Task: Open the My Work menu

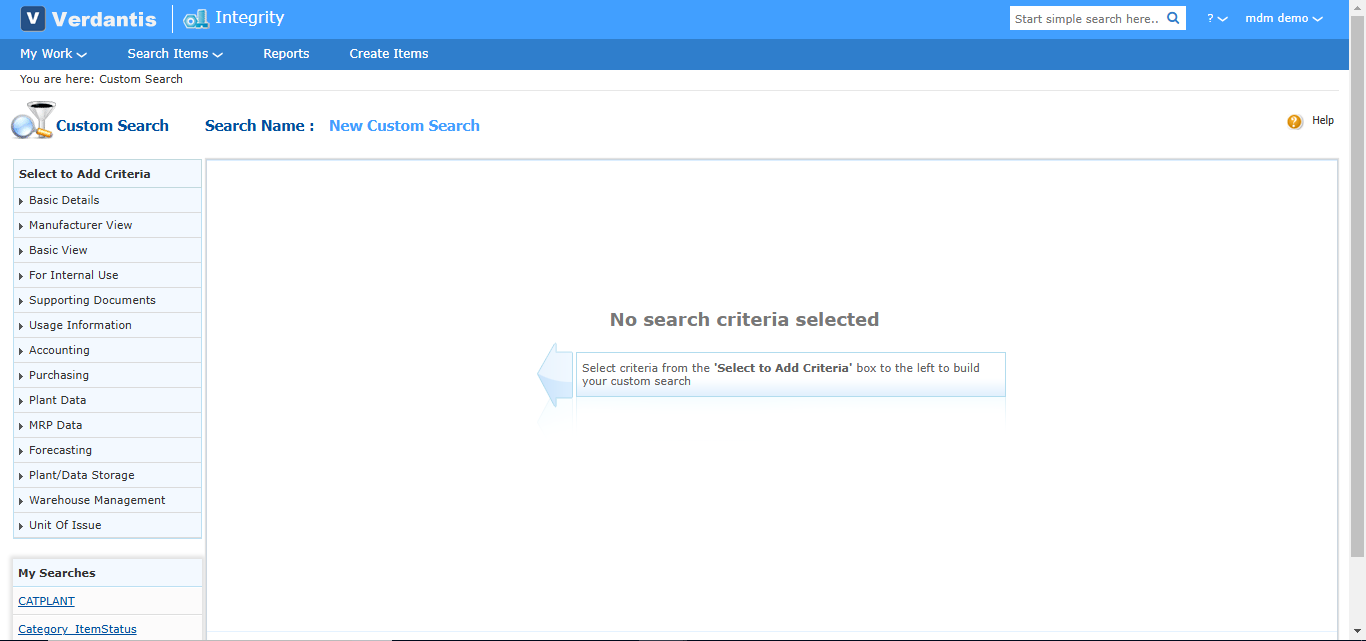Action: click(x=53, y=54)
